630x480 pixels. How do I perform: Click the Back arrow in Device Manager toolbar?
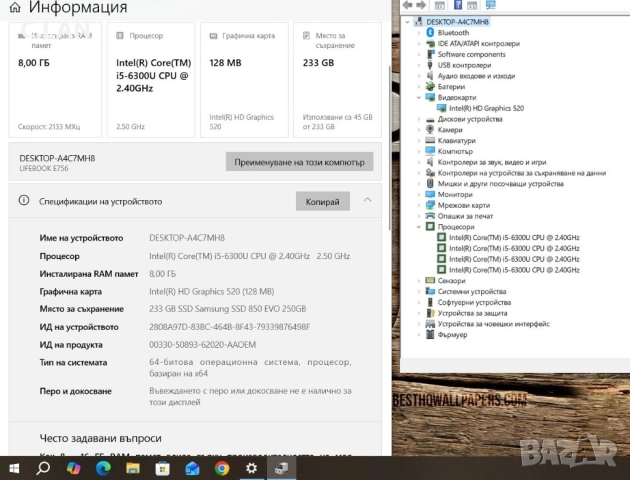pos(407,5)
